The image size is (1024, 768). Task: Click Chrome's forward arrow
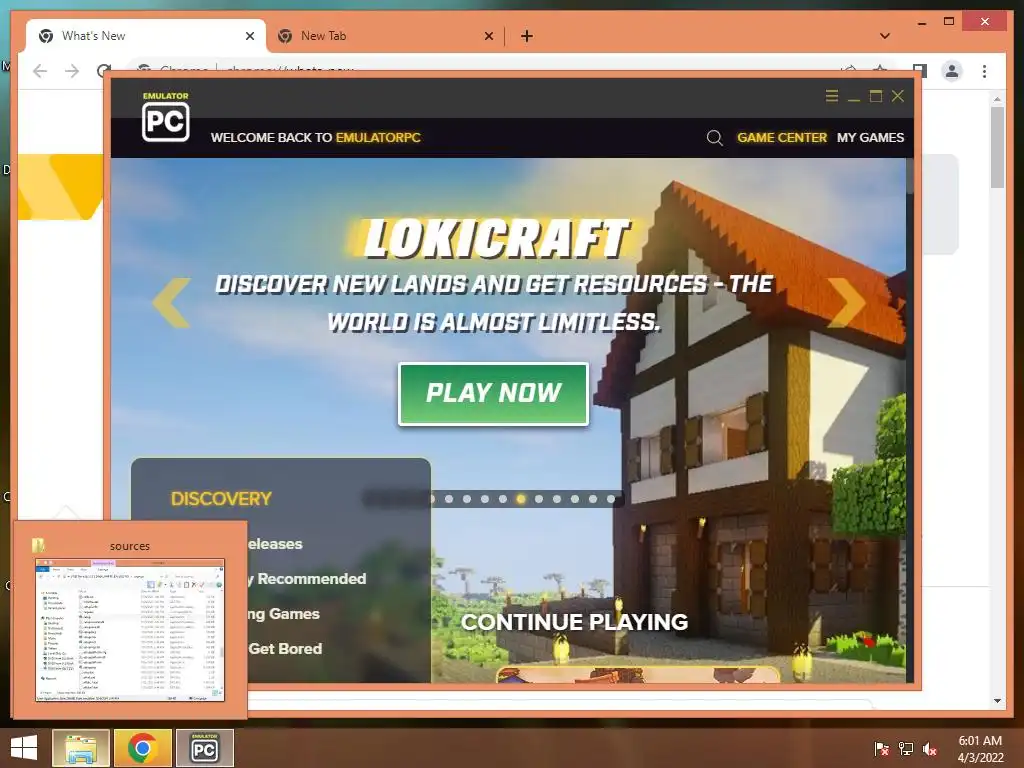72,71
